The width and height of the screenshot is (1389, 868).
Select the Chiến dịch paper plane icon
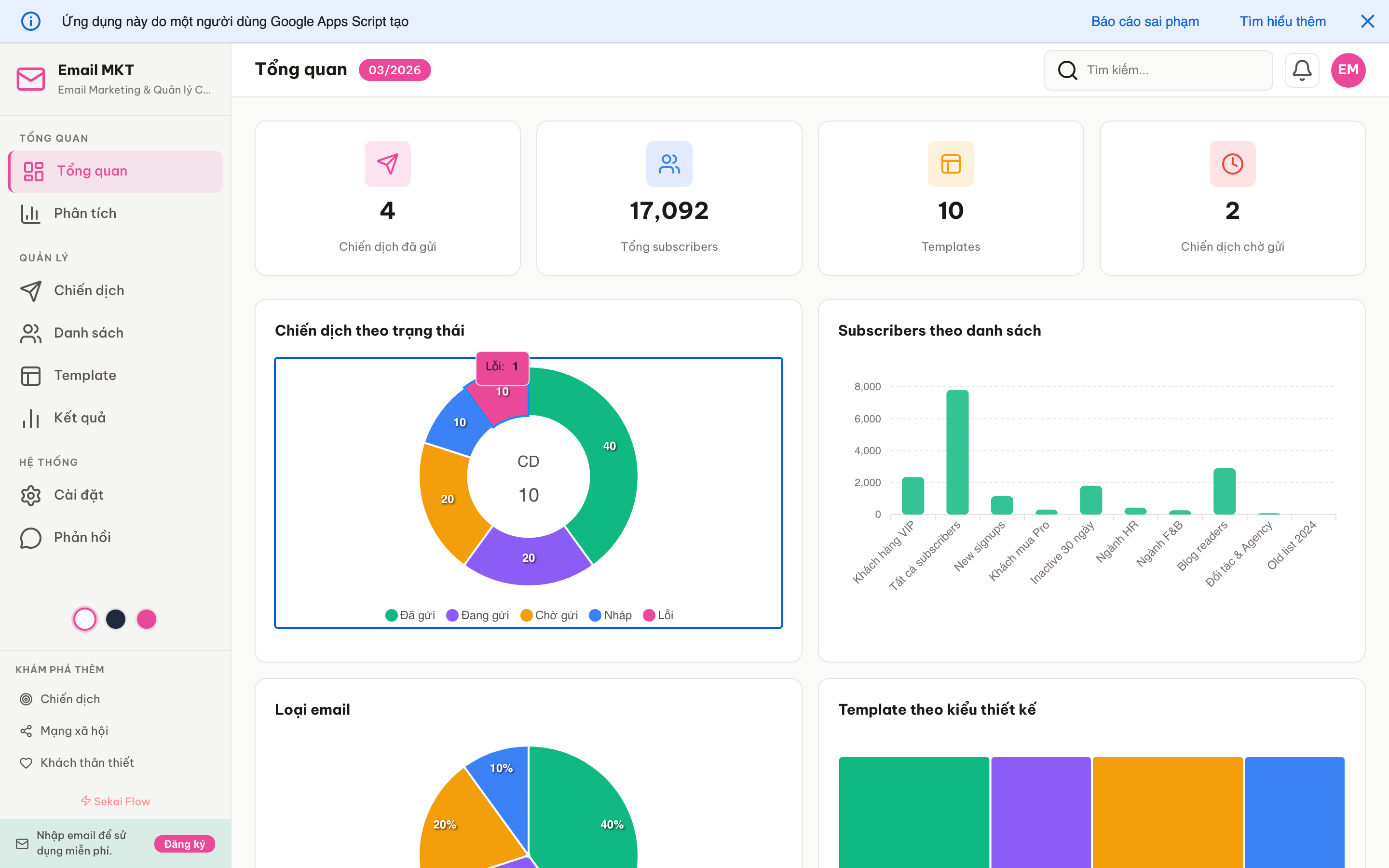click(30, 290)
